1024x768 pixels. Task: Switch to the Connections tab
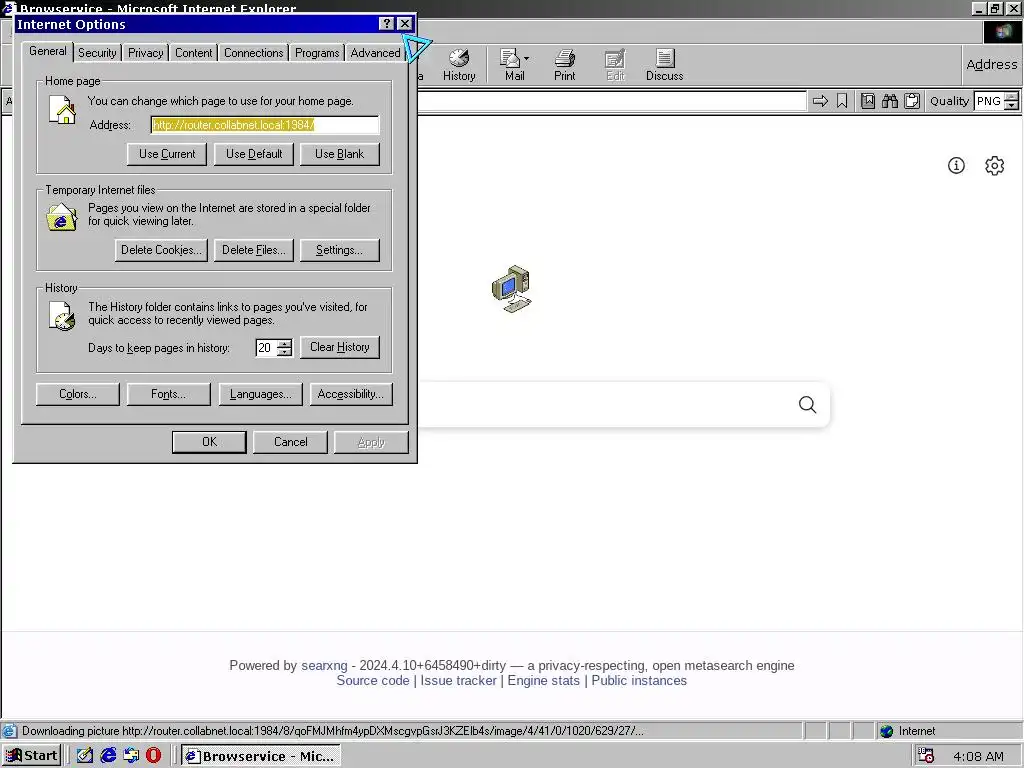tap(253, 53)
